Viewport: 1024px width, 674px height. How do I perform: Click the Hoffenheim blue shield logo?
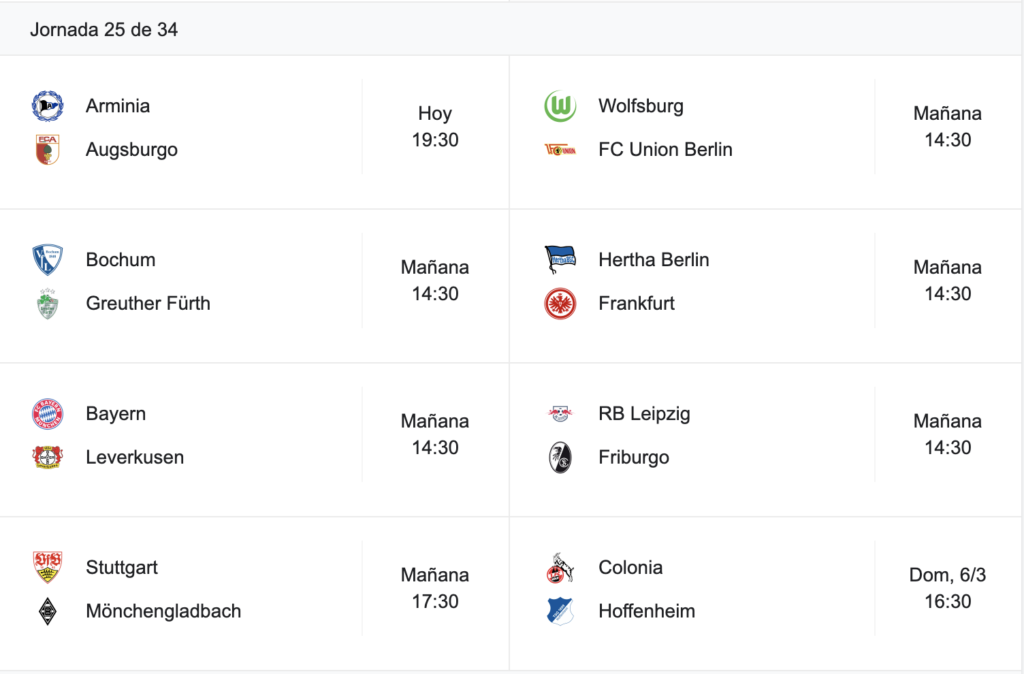coord(560,611)
